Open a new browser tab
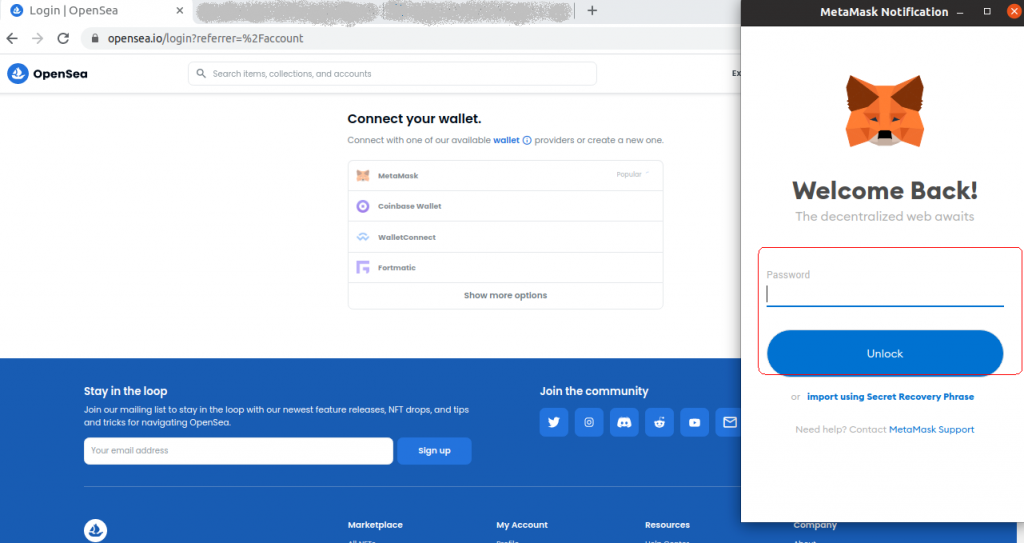1024x543 pixels. click(592, 10)
